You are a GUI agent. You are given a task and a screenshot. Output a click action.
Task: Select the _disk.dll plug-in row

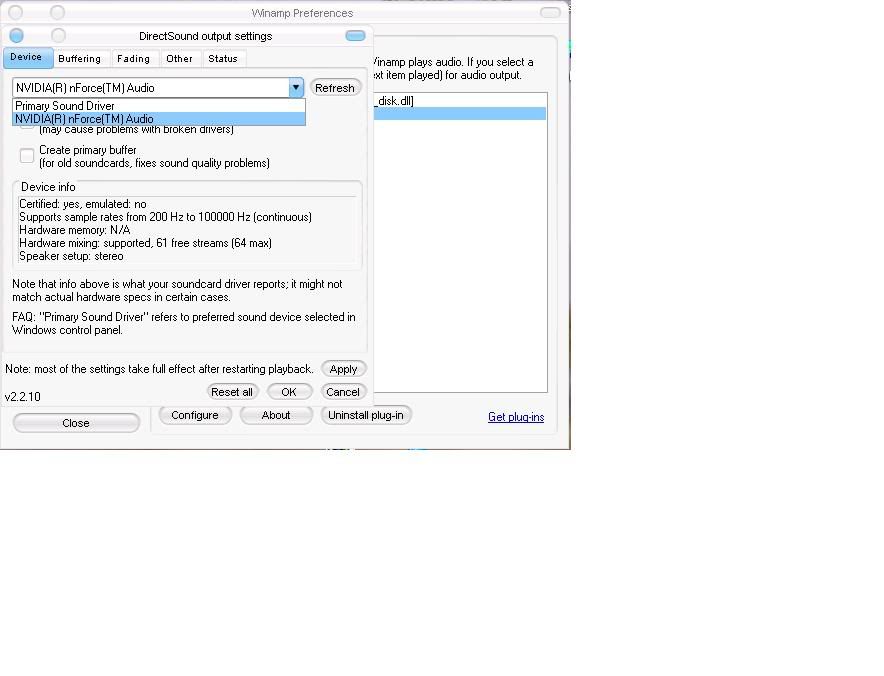pyautogui.click(x=459, y=101)
